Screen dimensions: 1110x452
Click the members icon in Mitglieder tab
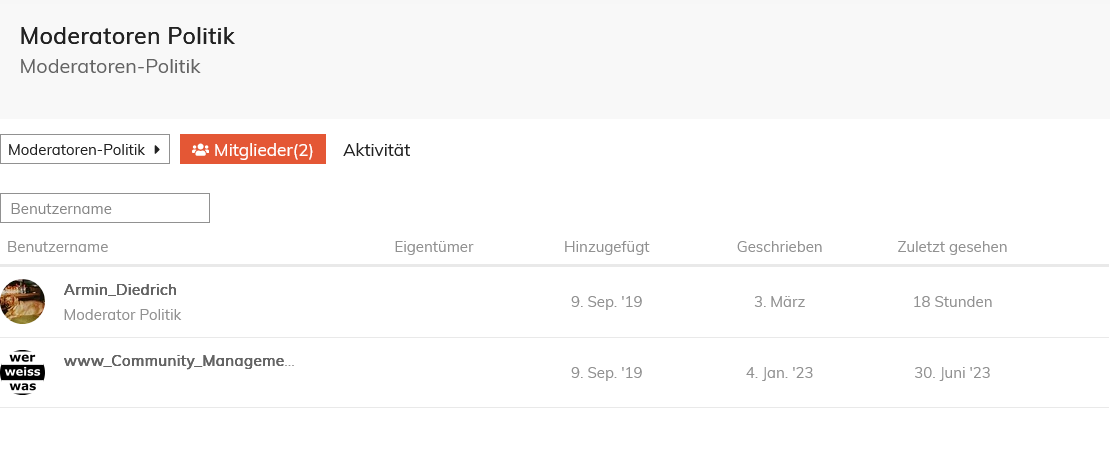pyautogui.click(x=200, y=150)
